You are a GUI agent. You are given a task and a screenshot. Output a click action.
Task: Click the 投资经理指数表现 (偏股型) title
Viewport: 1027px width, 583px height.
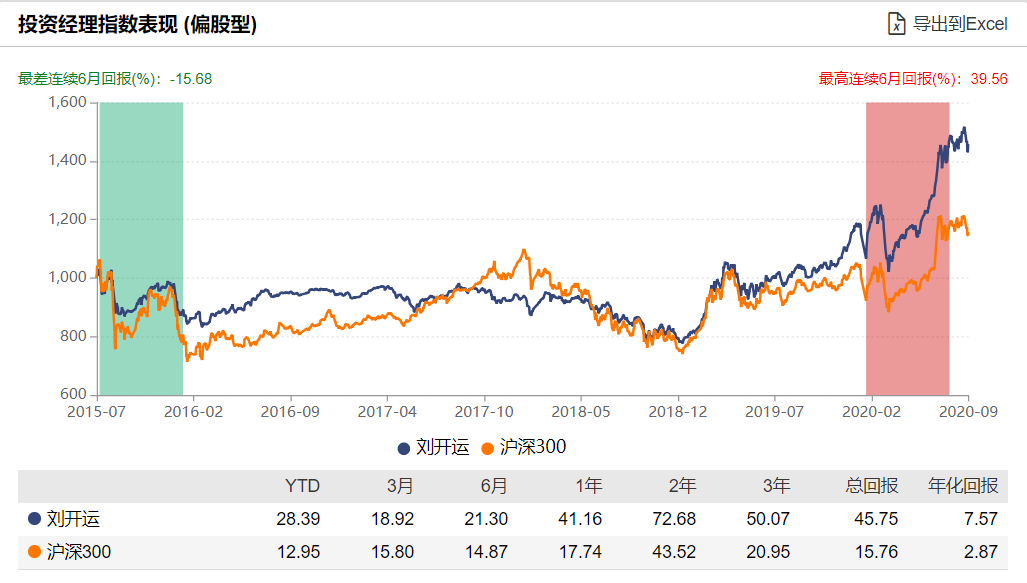(138, 24)
